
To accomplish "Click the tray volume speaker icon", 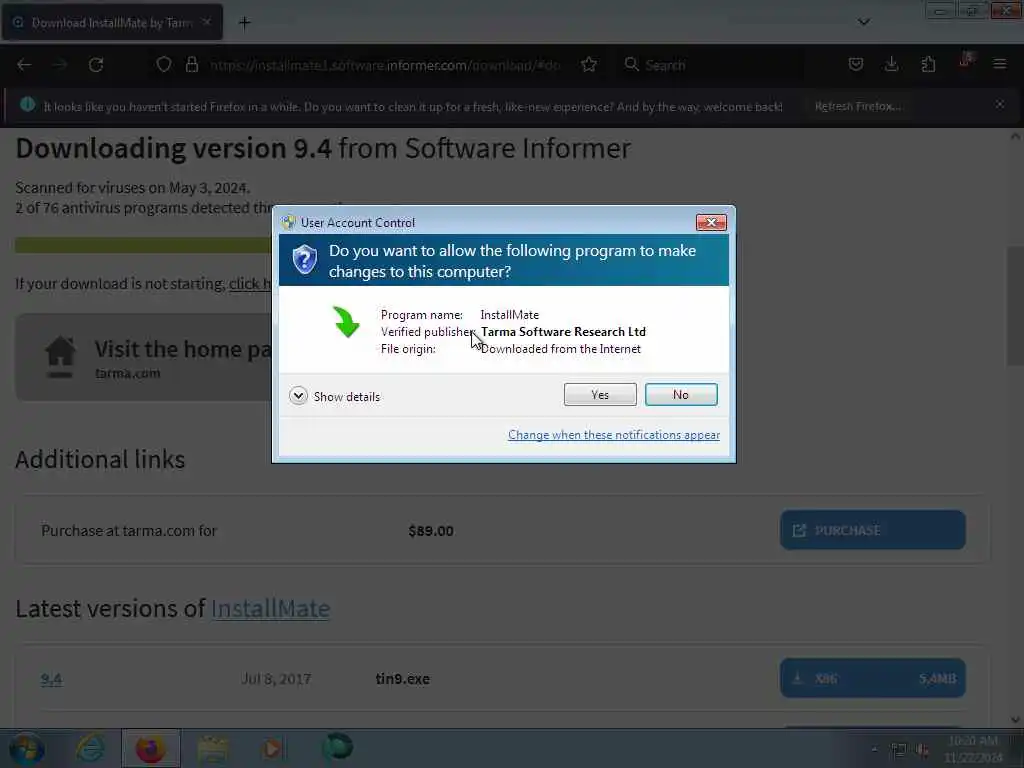I will [922, 750].
